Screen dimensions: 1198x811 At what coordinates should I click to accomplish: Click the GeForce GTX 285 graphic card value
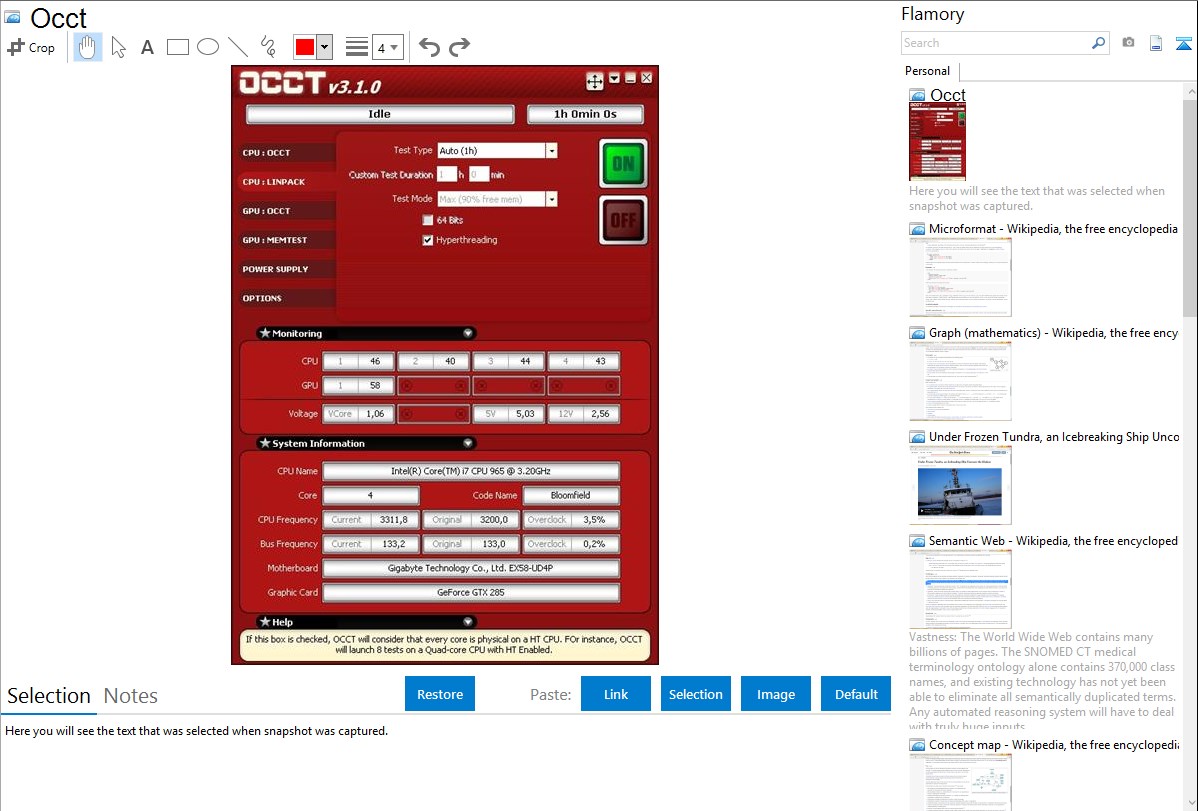[471, 592]
